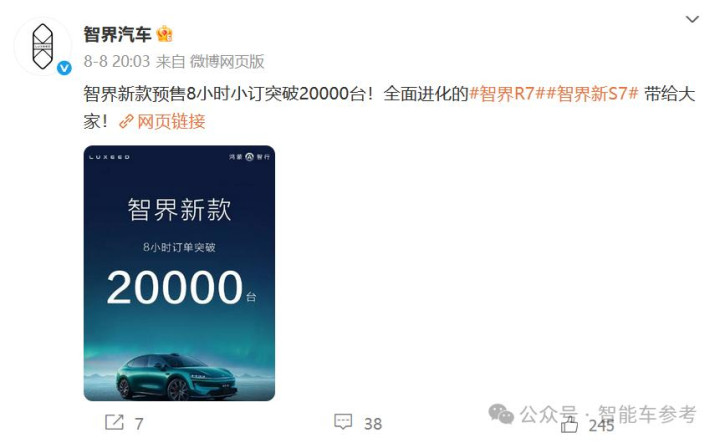Image resolution: width=720 pixels, height=443 pixels.
Task: Click the repost share icon
Action: pos(114,422)
